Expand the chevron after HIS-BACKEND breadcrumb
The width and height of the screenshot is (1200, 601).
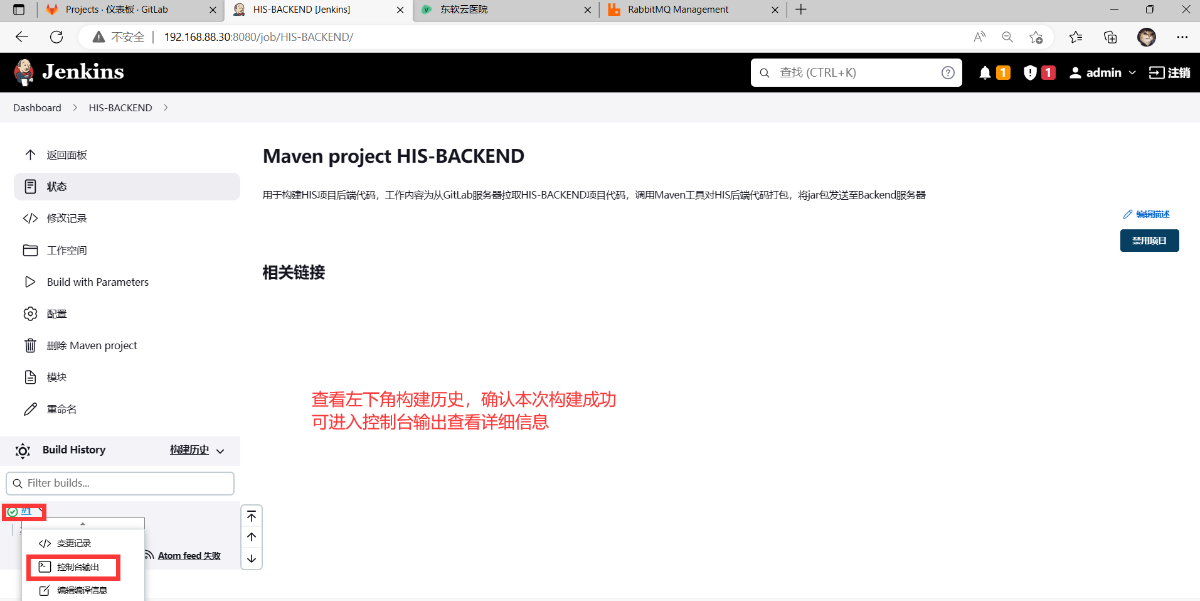(166, 107)
